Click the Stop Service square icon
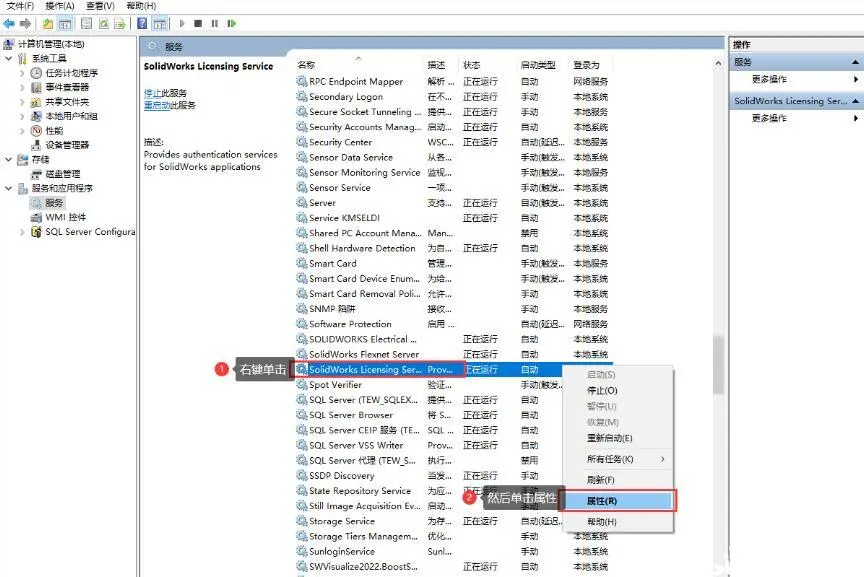Image resolution: width=864 pixels, height=577 pixels. click(x=198, y=23)
